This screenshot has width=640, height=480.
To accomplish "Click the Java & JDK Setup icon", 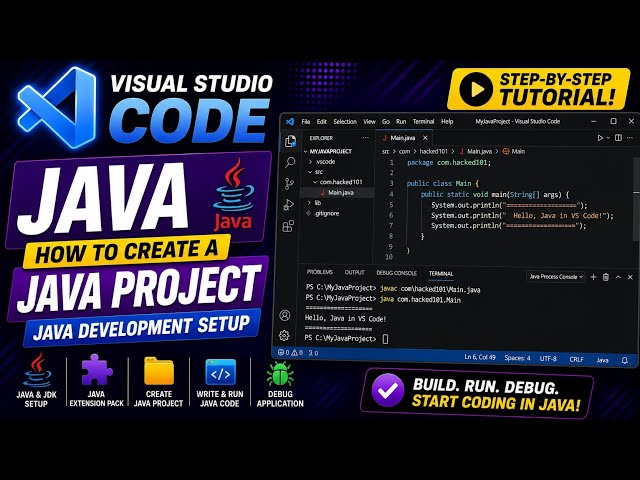I will 37,371.
